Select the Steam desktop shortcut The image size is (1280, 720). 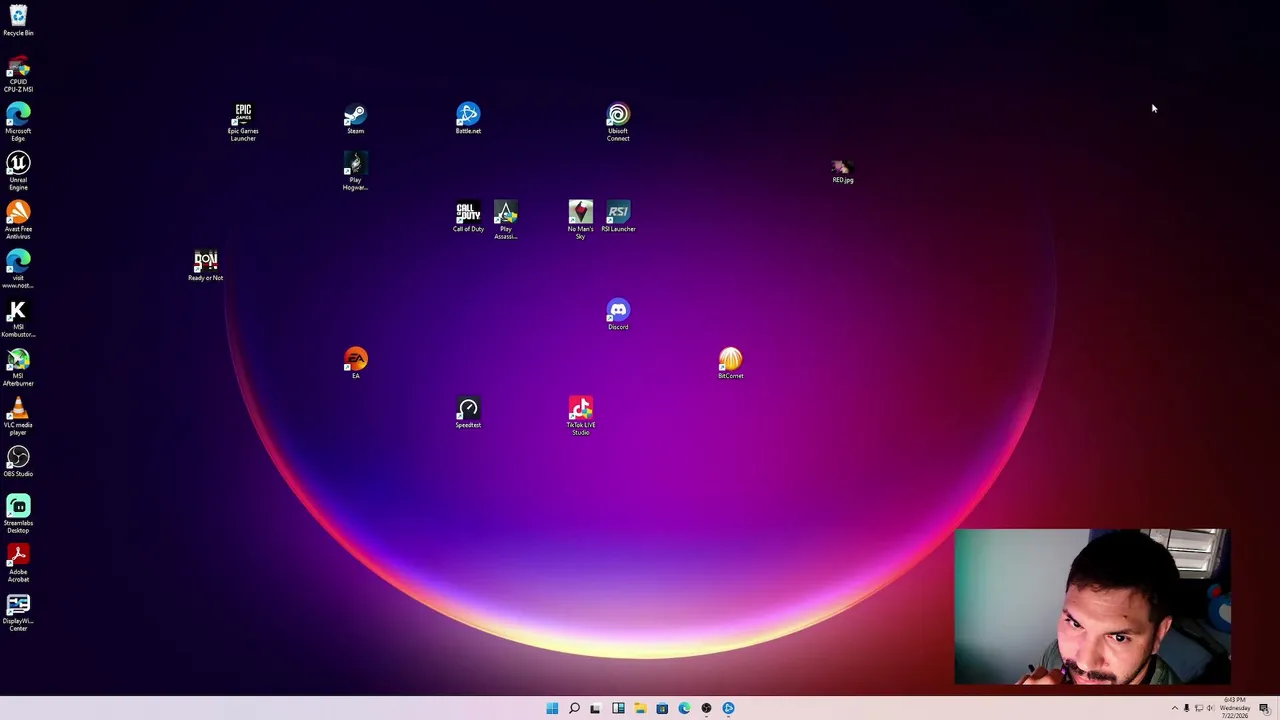[355, 119]
